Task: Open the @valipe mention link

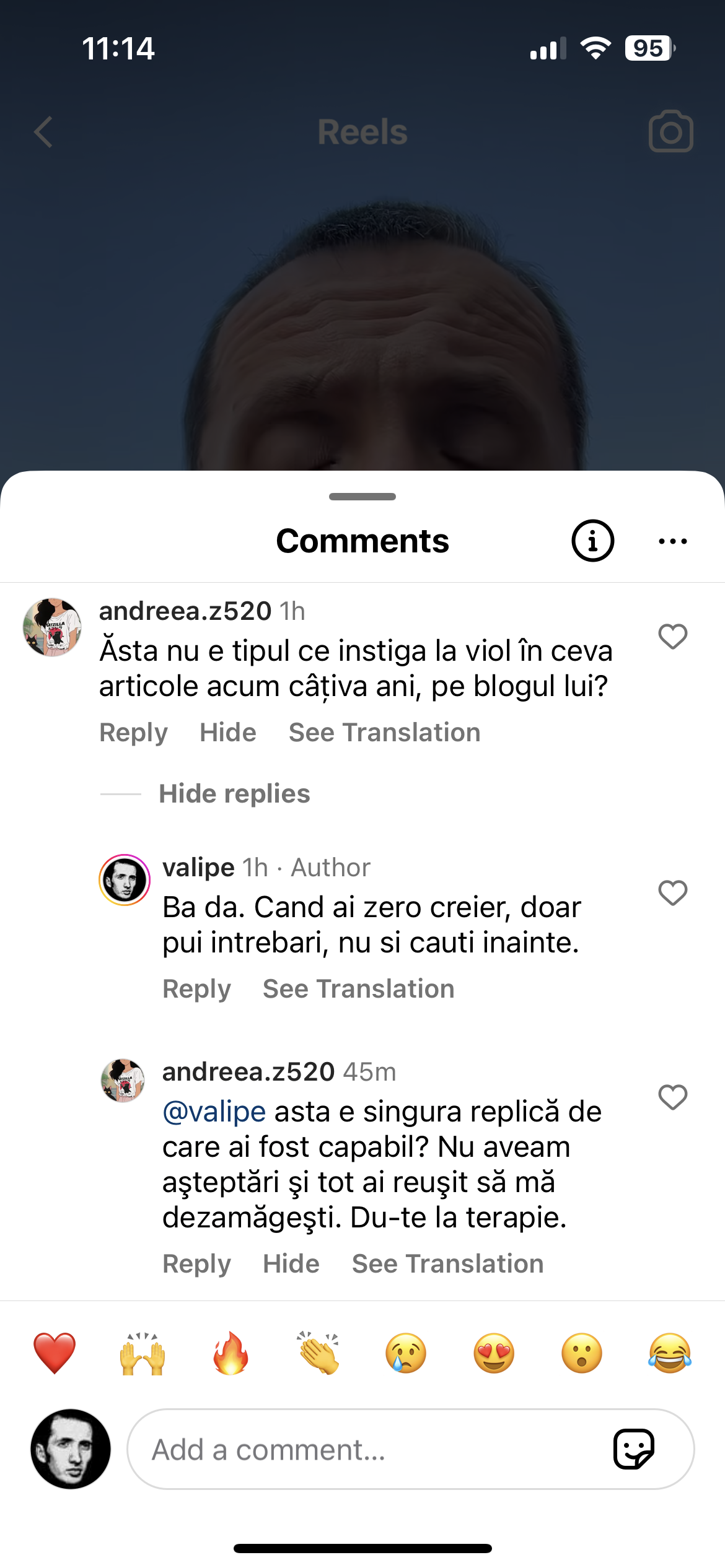Action: [x=214, y=1112]
